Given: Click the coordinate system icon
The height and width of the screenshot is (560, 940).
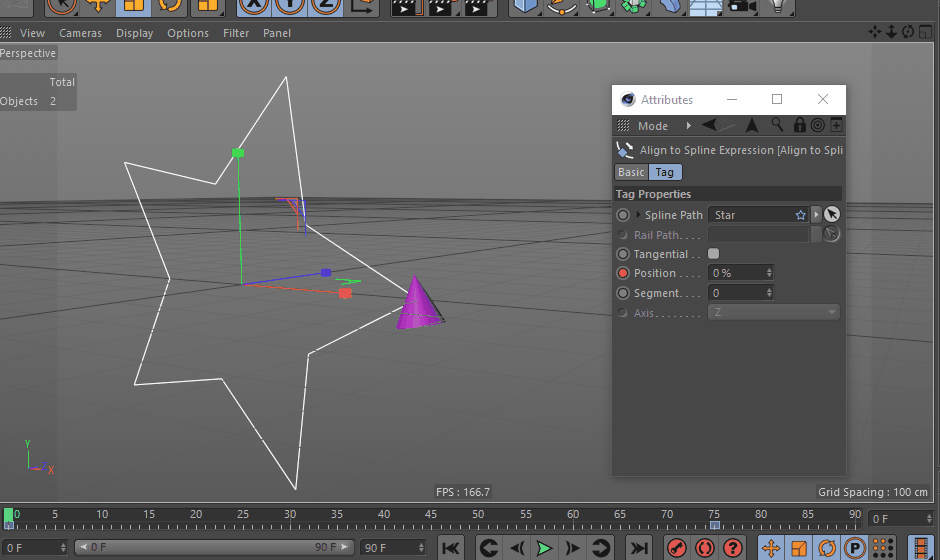Looking at the screenshot, I should point(361,5).
